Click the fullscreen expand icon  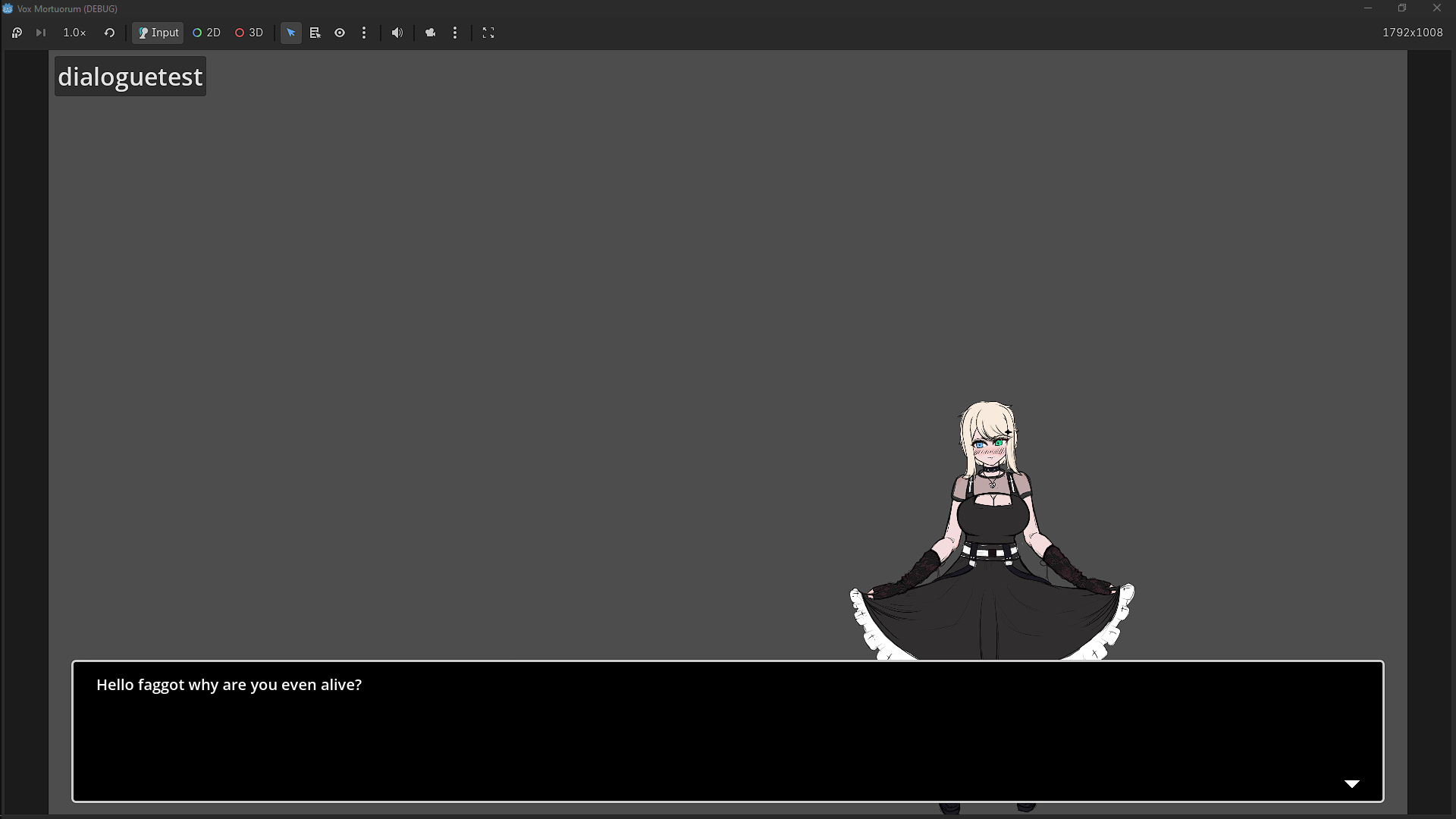coord(488,33)
